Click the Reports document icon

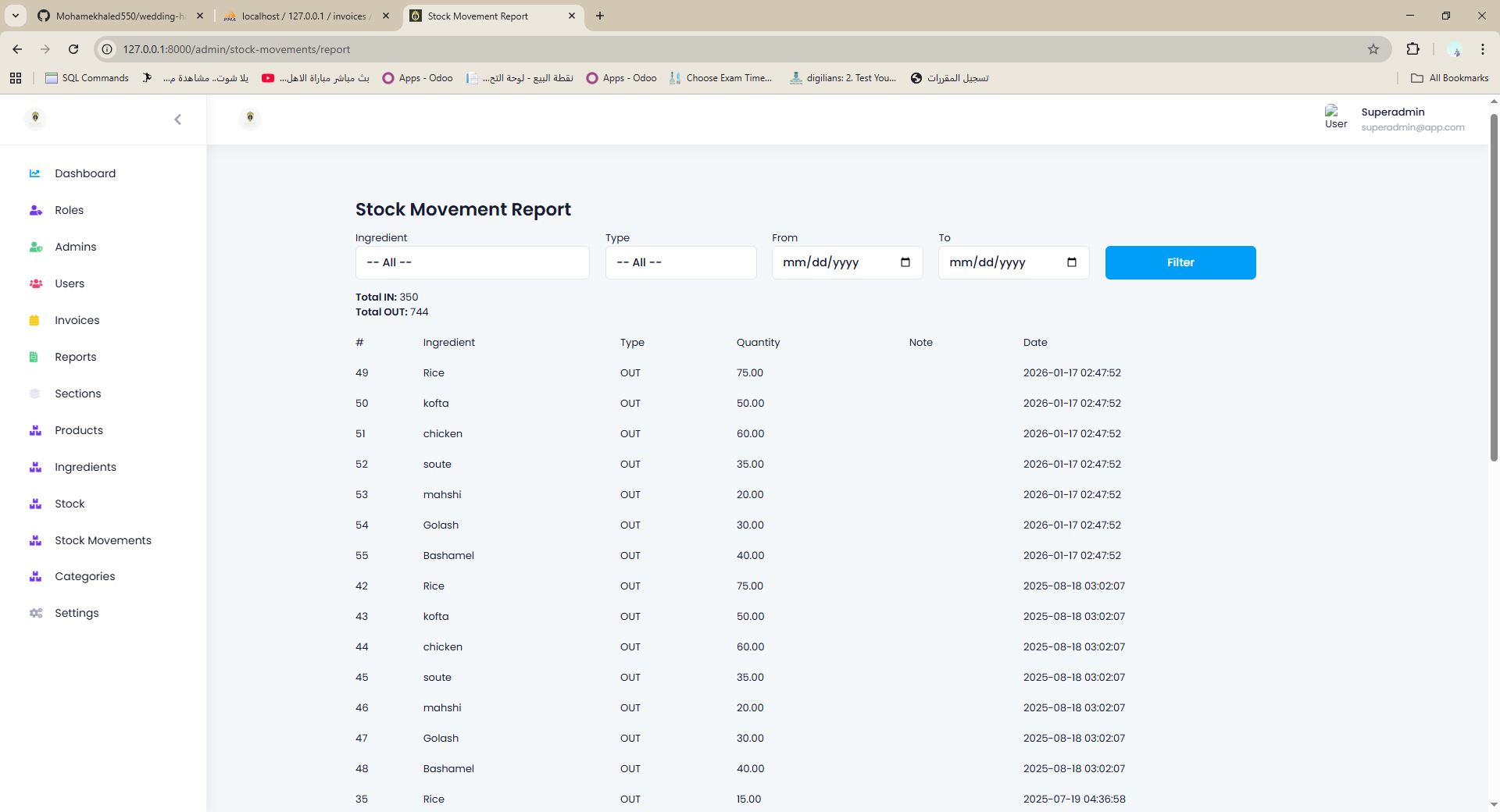[x=34, y=357]
